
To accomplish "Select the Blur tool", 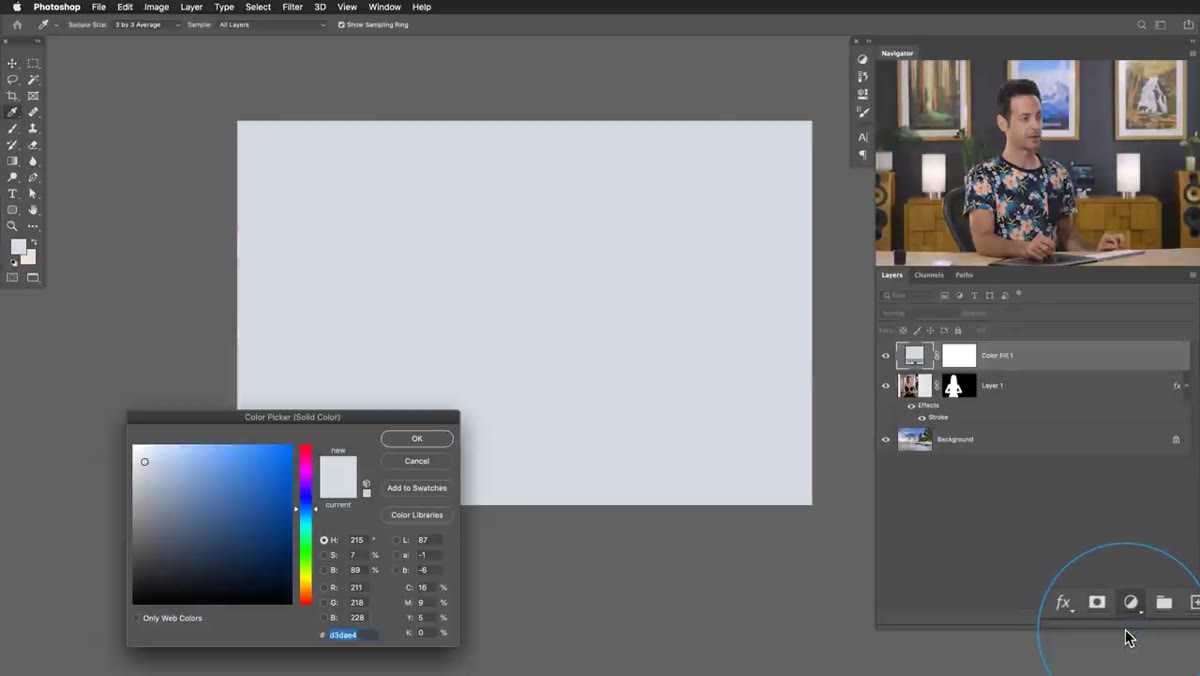I will (x=33, y=161).
